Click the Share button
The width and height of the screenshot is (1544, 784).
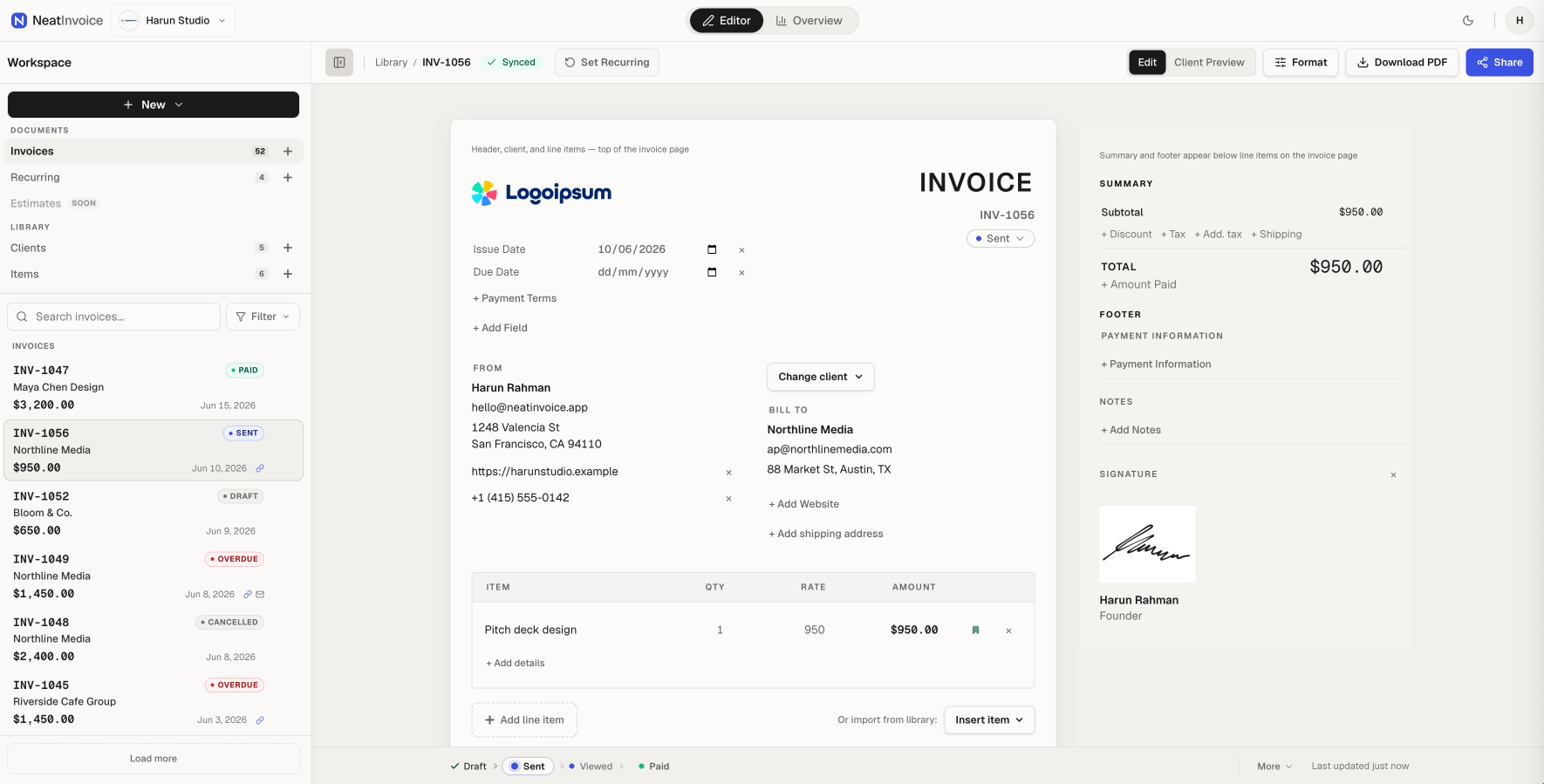(1500, 62)
